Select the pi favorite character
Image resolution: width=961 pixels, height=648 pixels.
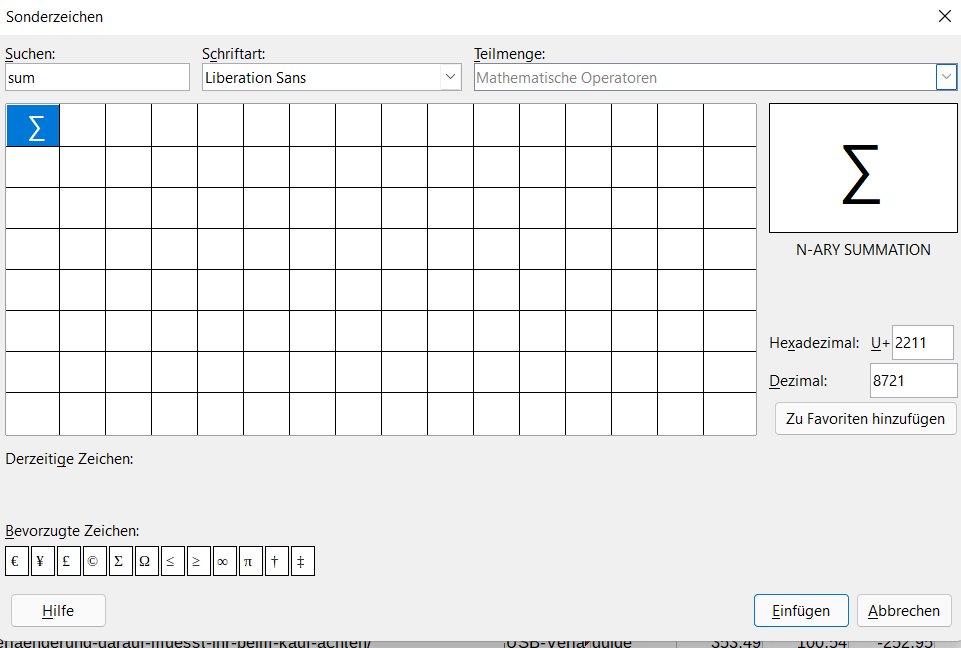250,561
